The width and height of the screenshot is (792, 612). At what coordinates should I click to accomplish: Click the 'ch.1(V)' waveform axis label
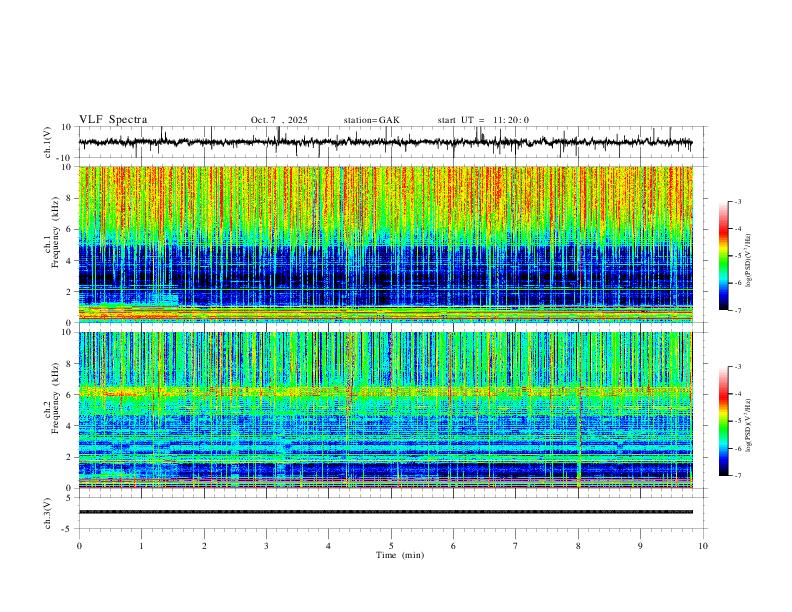pyautogui.click(x=48, y=142)
